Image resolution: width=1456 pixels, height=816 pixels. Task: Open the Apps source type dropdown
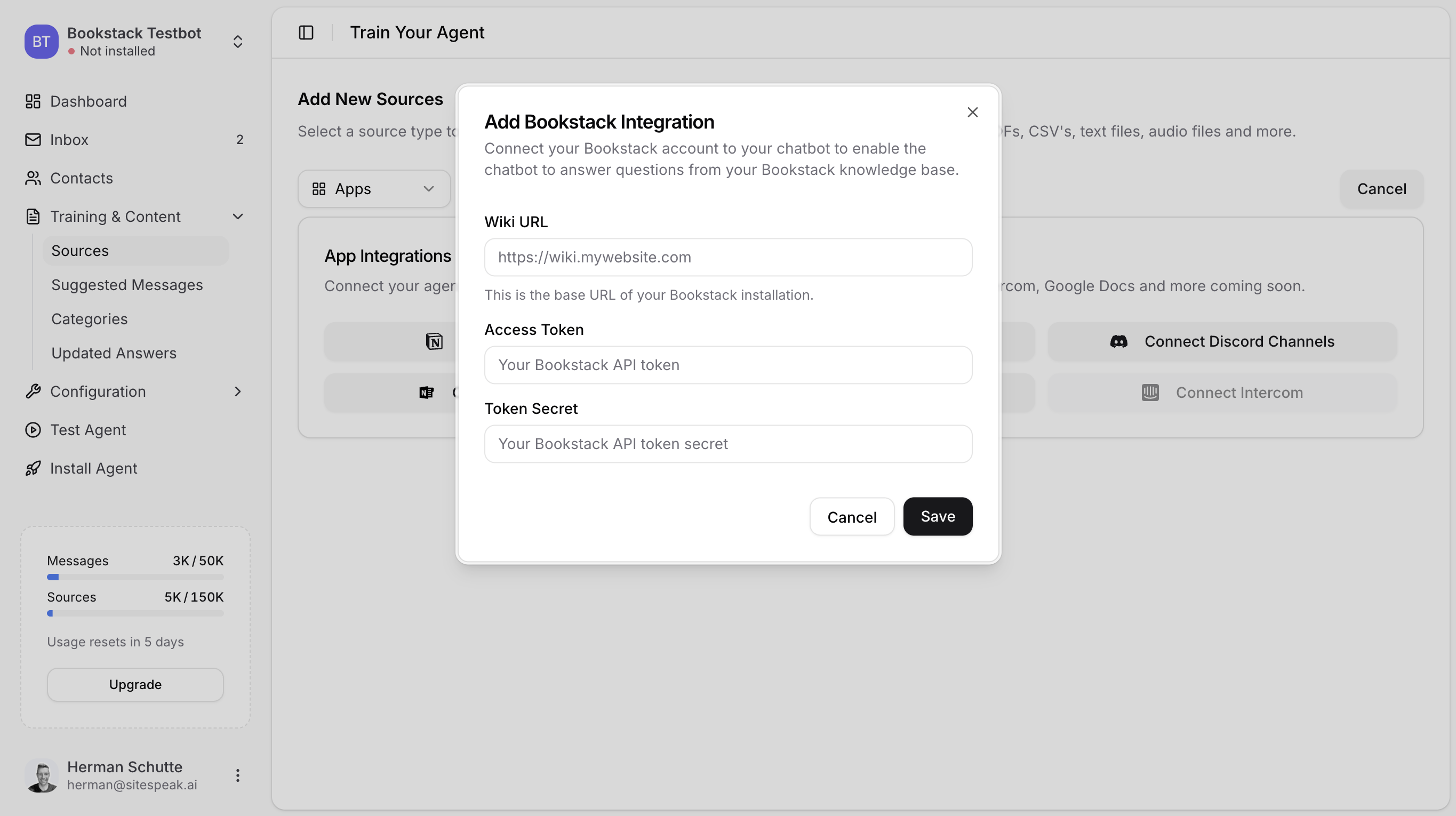(374, 189)
